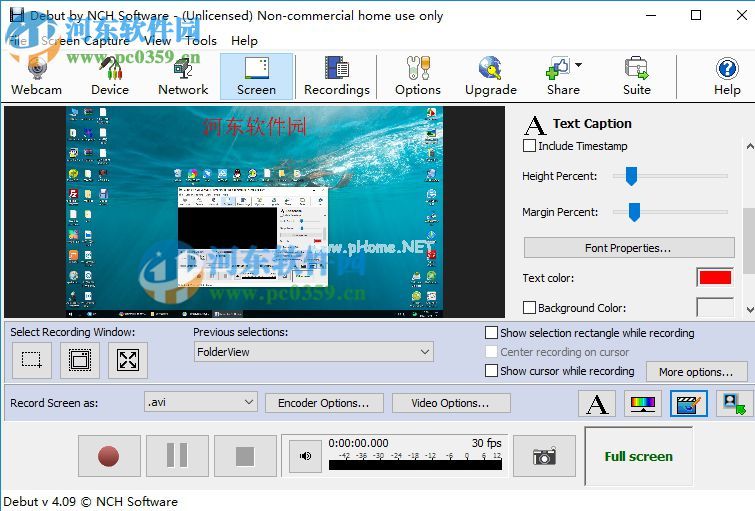
Task: Open the File menu
Action: (x=18, y=40)
